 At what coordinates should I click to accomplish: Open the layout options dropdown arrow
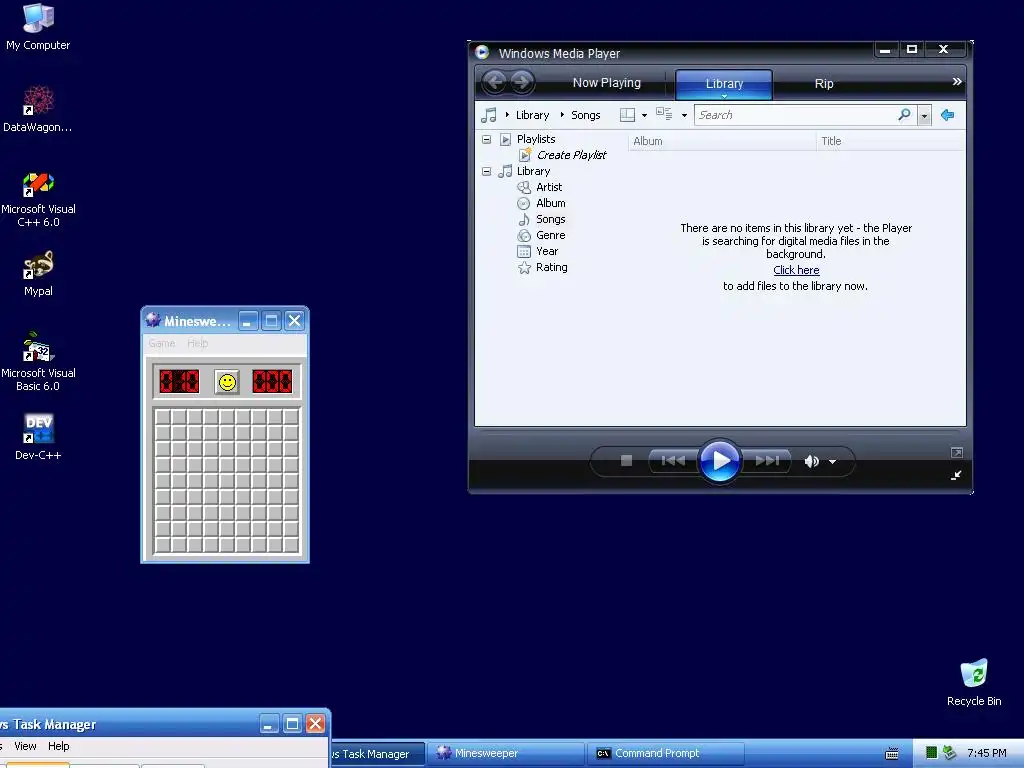tap(645, 116)
